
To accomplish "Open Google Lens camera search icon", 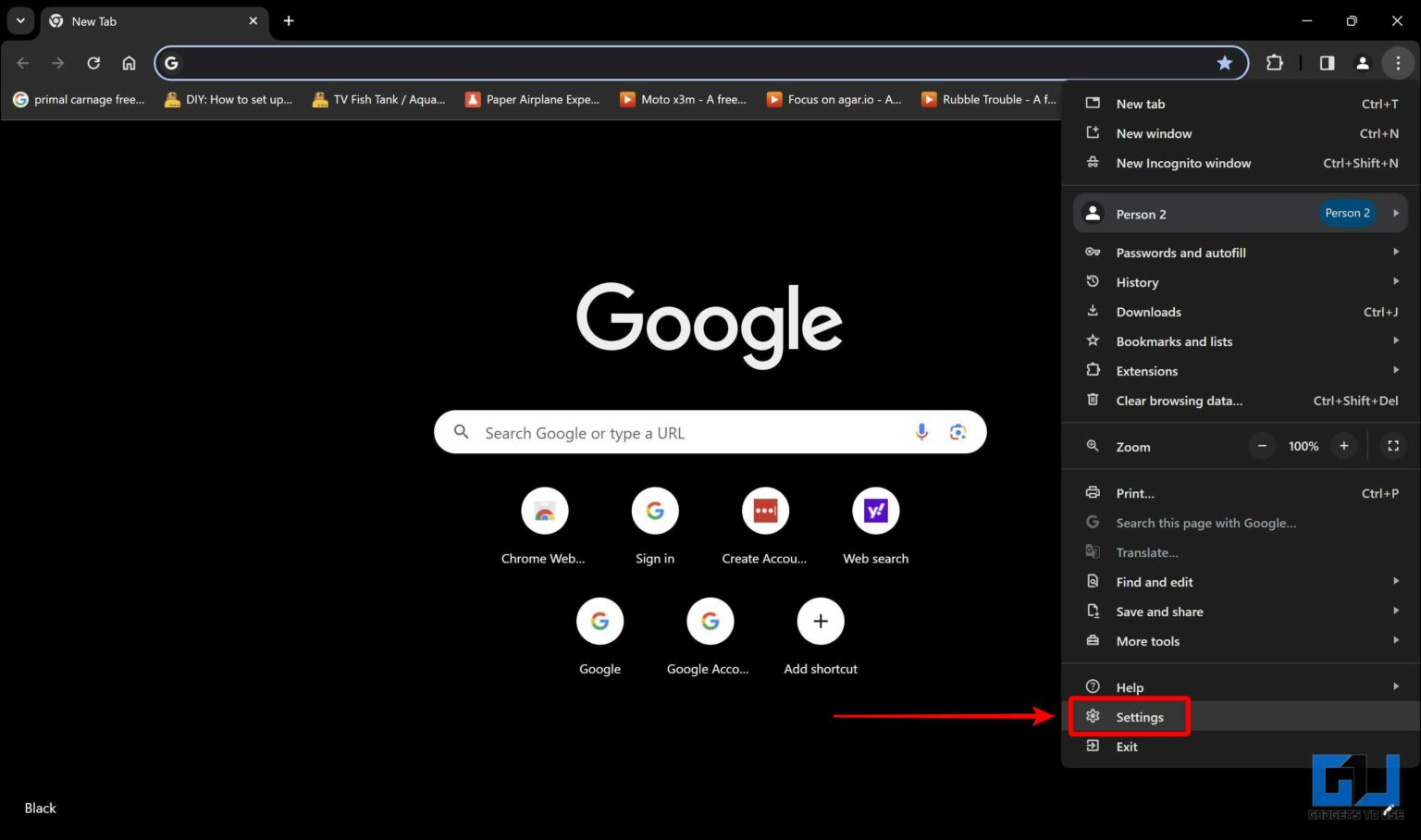I will click(x=958, y=432).
